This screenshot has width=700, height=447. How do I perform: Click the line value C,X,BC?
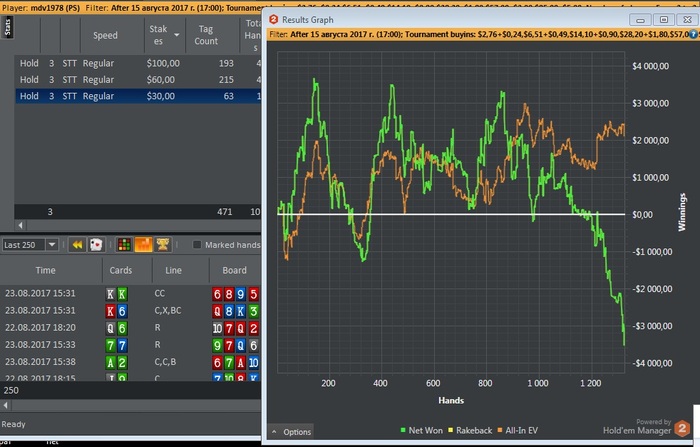168,310
